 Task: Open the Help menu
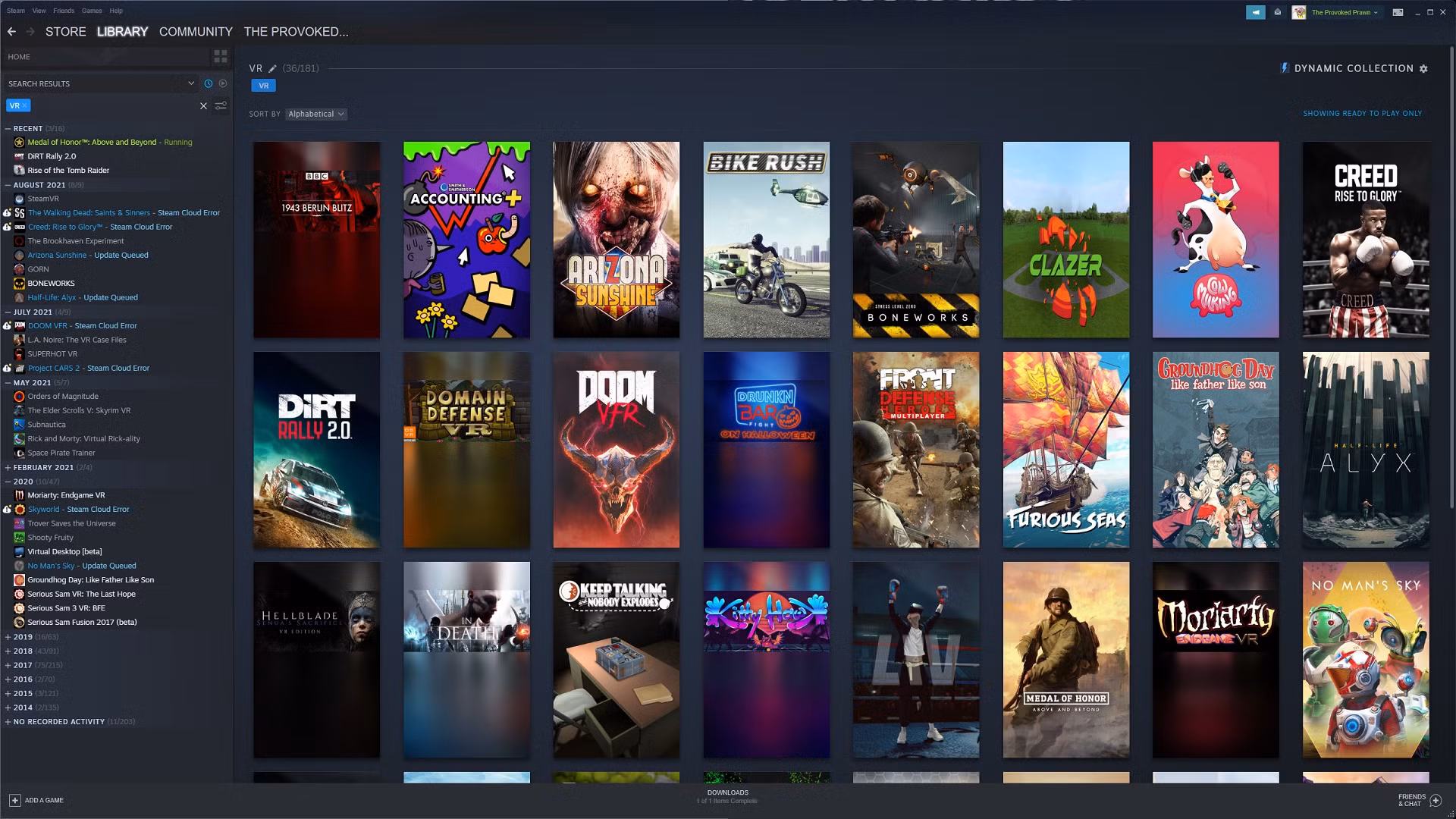[x=116, y=11]
